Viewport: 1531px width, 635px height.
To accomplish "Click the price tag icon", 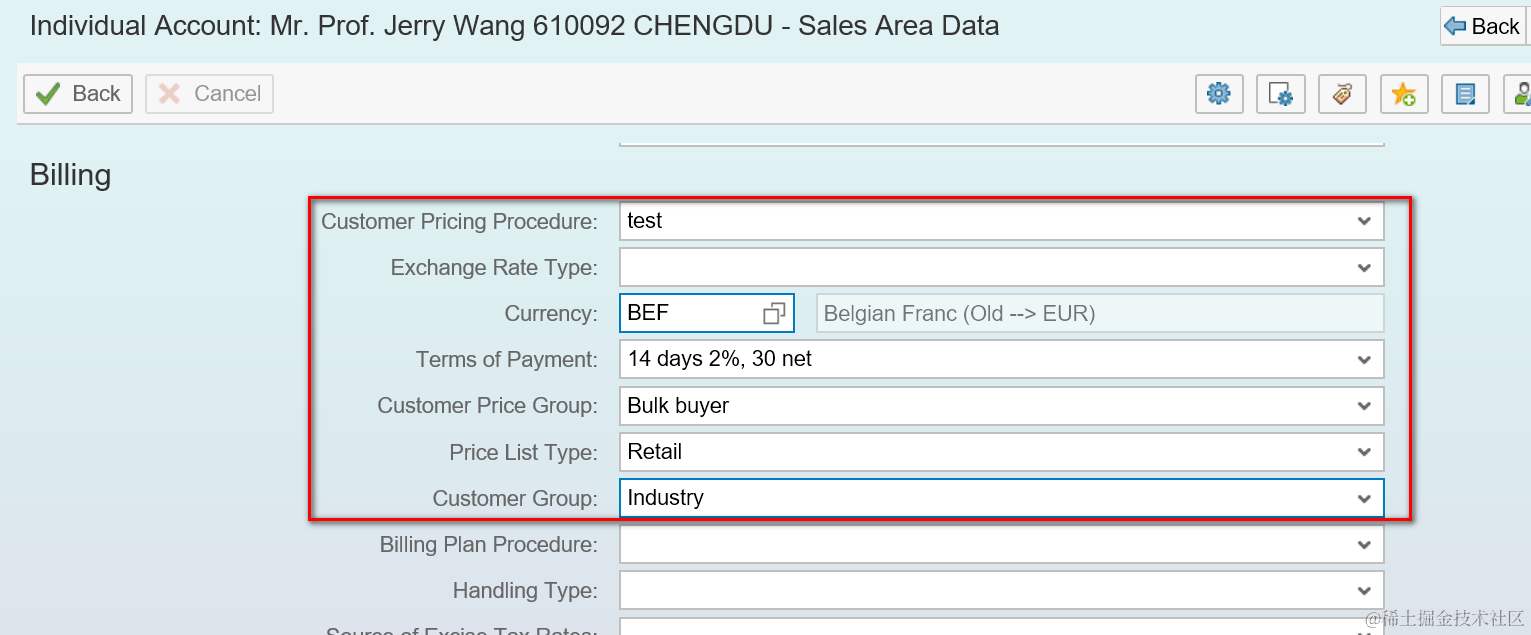I will point(1342,94).
